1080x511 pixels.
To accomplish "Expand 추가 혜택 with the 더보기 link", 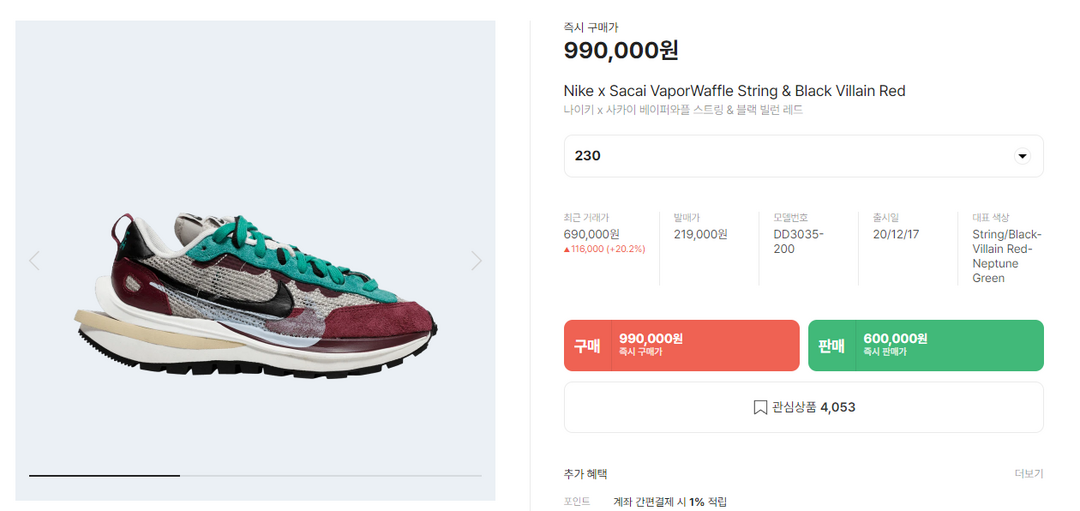I will coord(1028,474).
